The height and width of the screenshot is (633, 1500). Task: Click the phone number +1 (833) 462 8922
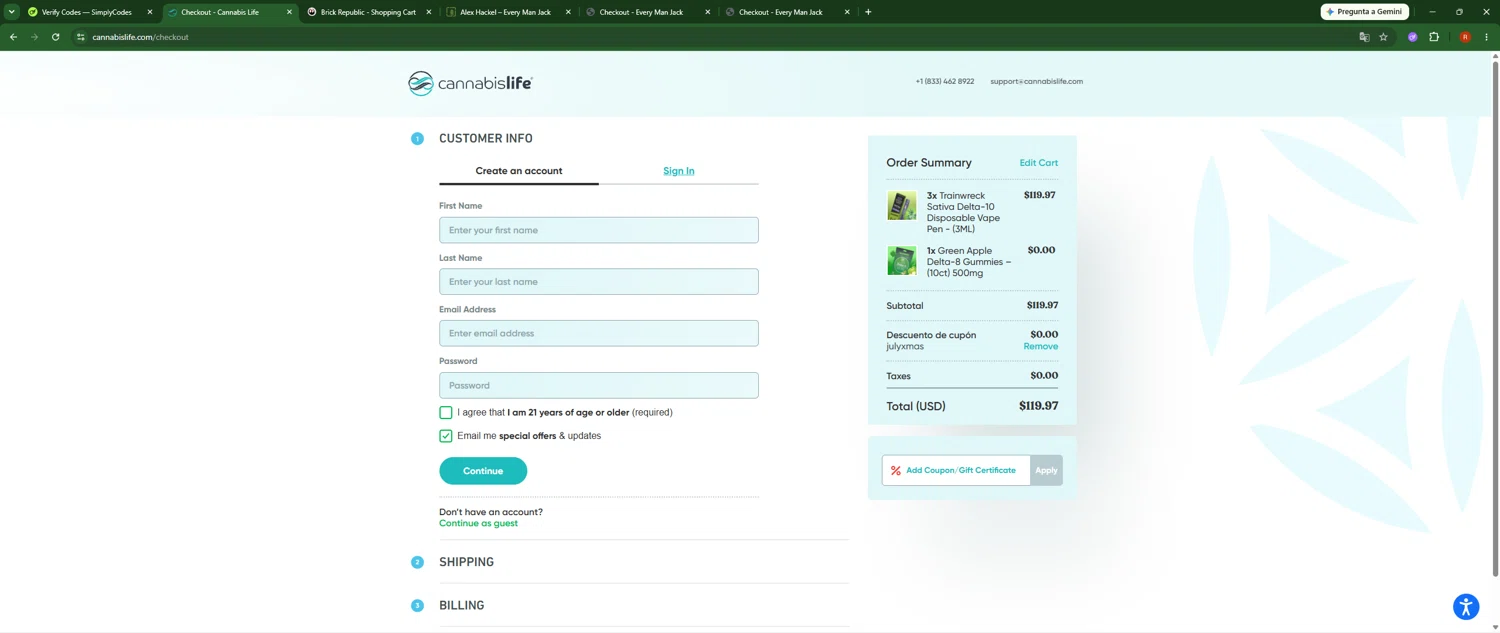click(x=944, y=81)
